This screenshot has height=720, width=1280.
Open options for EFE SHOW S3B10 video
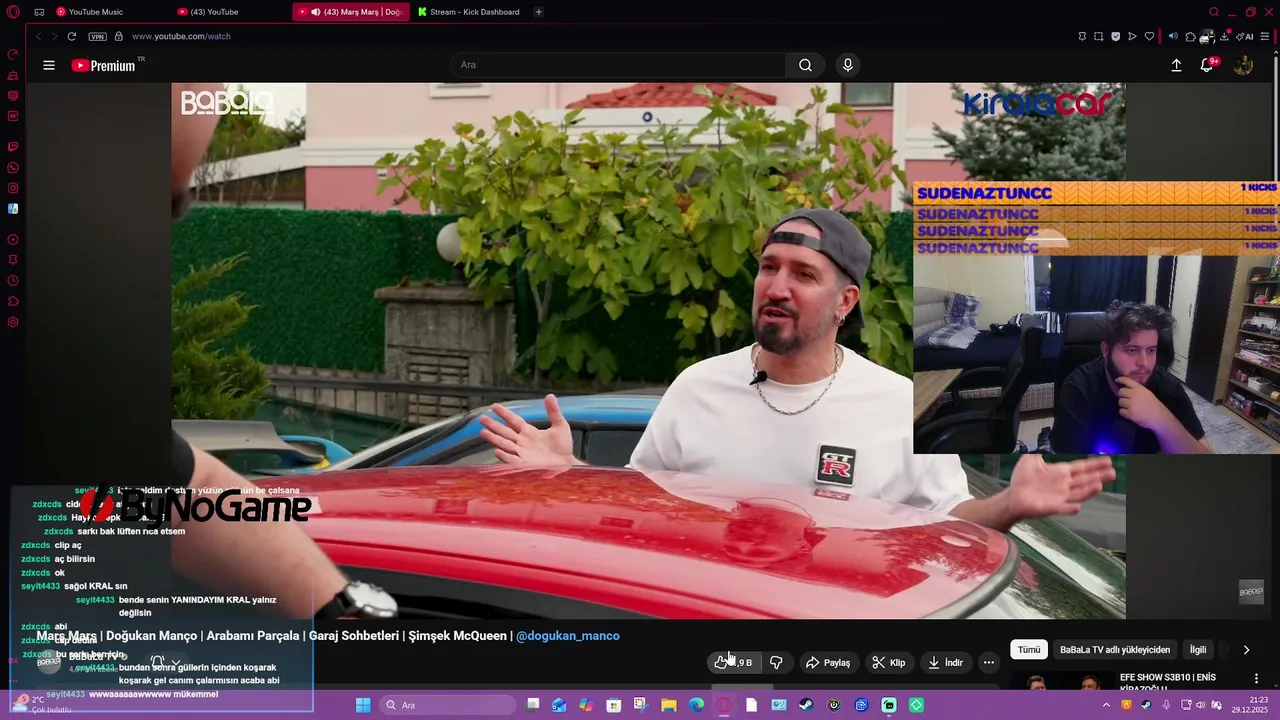point(1256,679)
